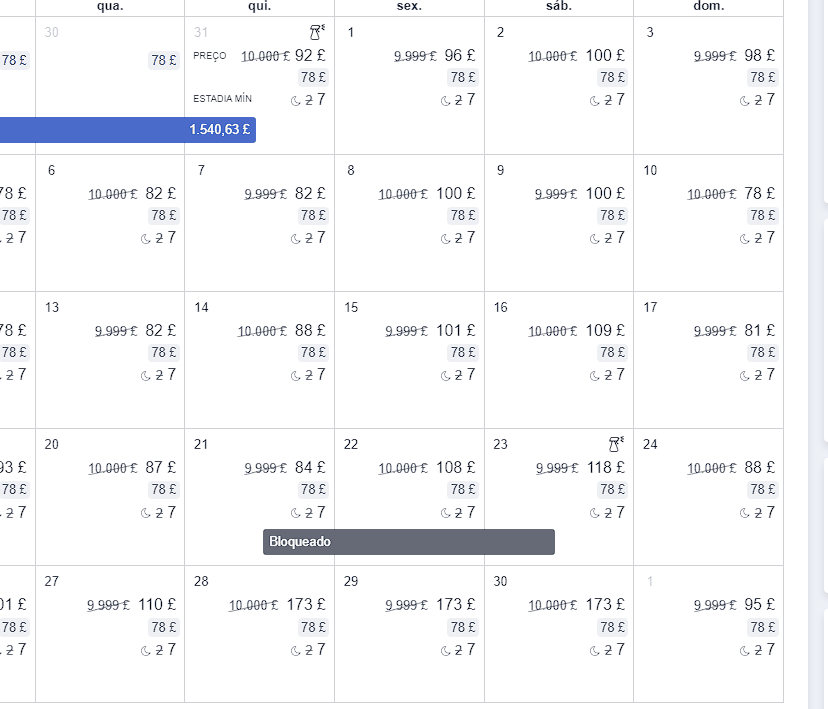Click the 173 £ price on day 29
Viewport: 828px width, 709px height.
pyautogui.click(x=456, y=604)
